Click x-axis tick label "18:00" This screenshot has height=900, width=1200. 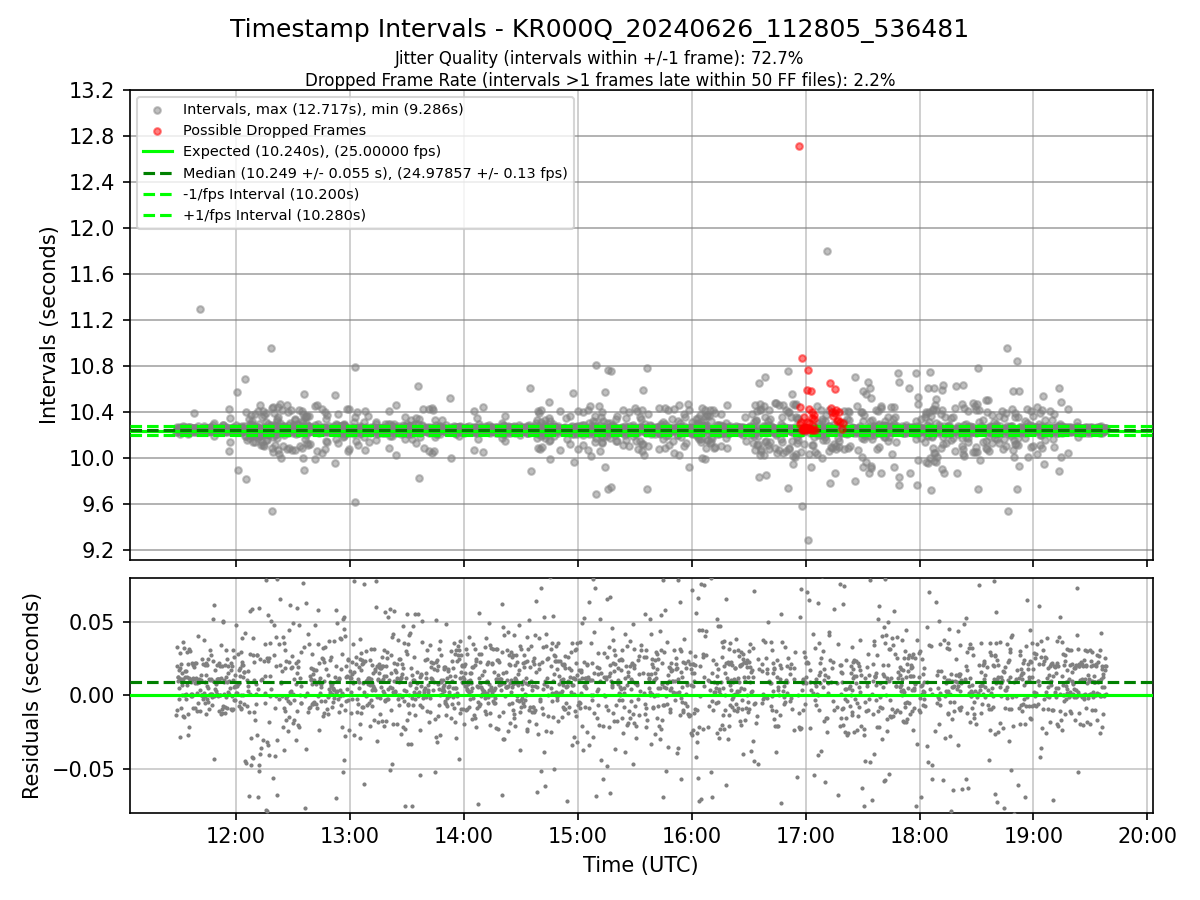point(919,834)
